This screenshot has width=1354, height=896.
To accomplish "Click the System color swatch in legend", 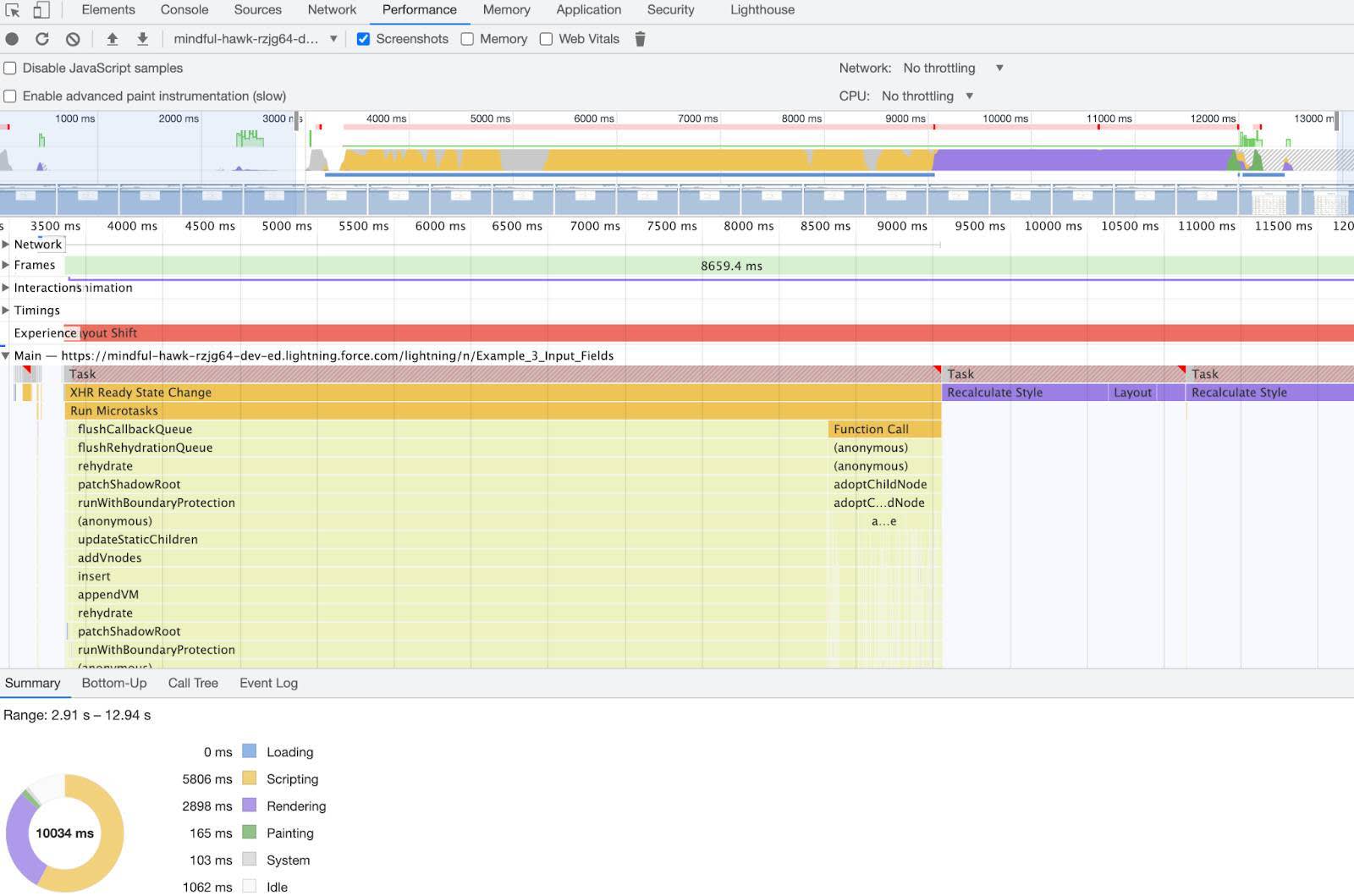I will (x=249, y=860).
